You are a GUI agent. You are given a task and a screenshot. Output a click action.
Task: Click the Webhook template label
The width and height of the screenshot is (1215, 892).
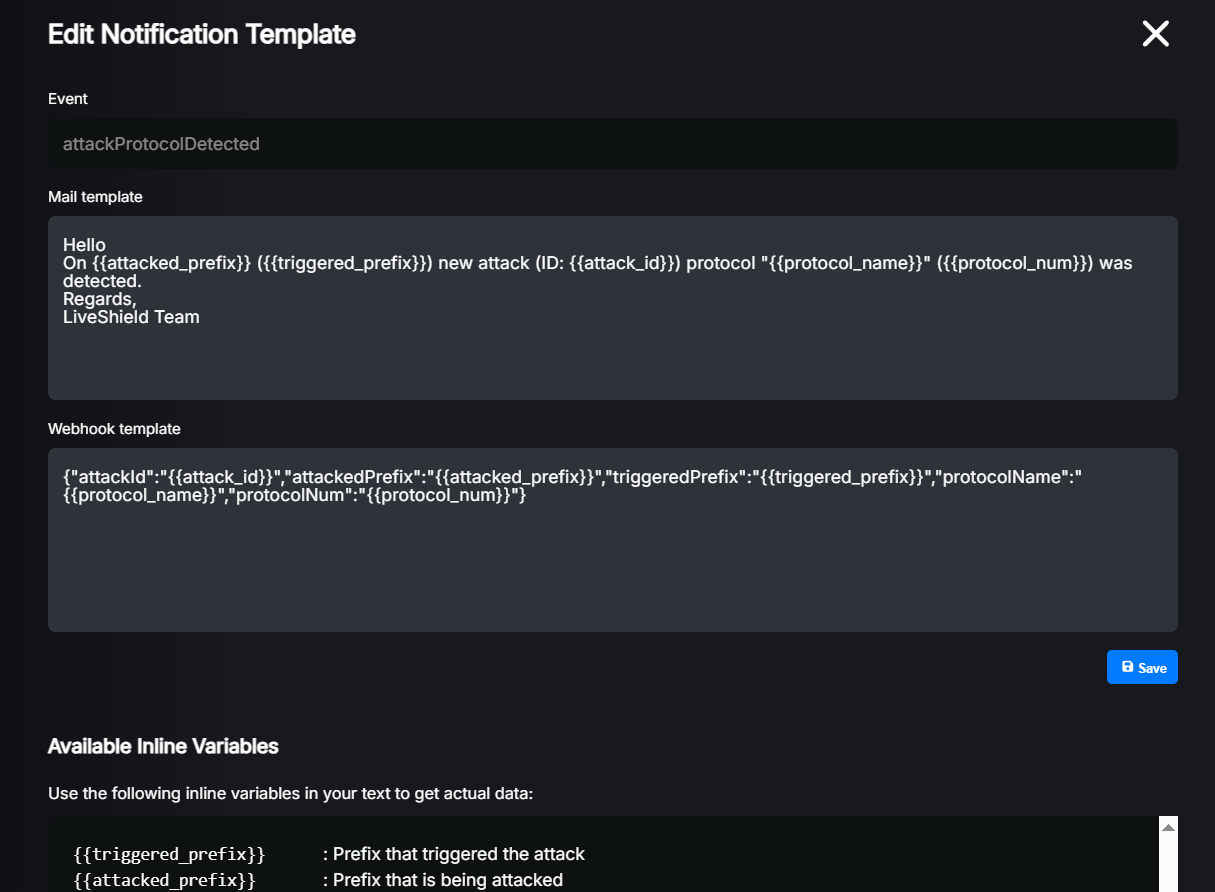[x=114, y=428]
